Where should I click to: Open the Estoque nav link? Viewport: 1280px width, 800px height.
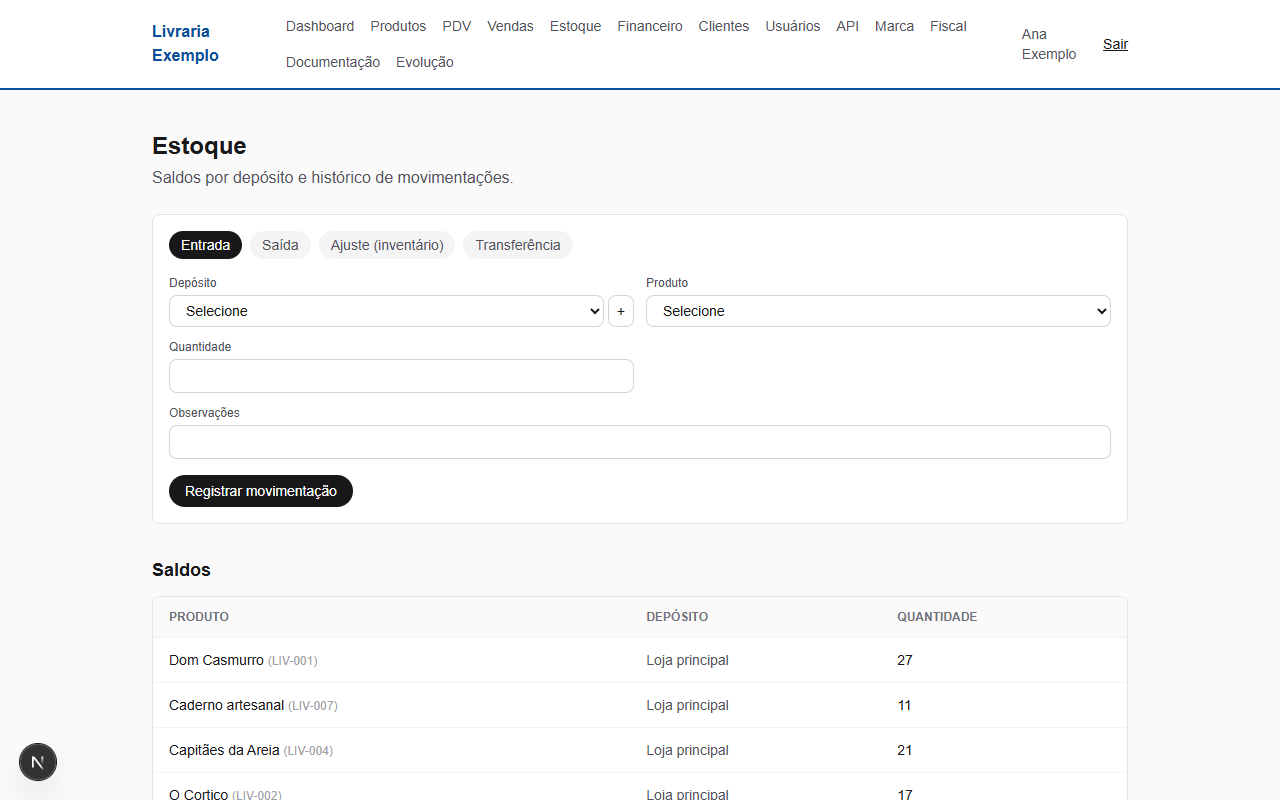575,26
